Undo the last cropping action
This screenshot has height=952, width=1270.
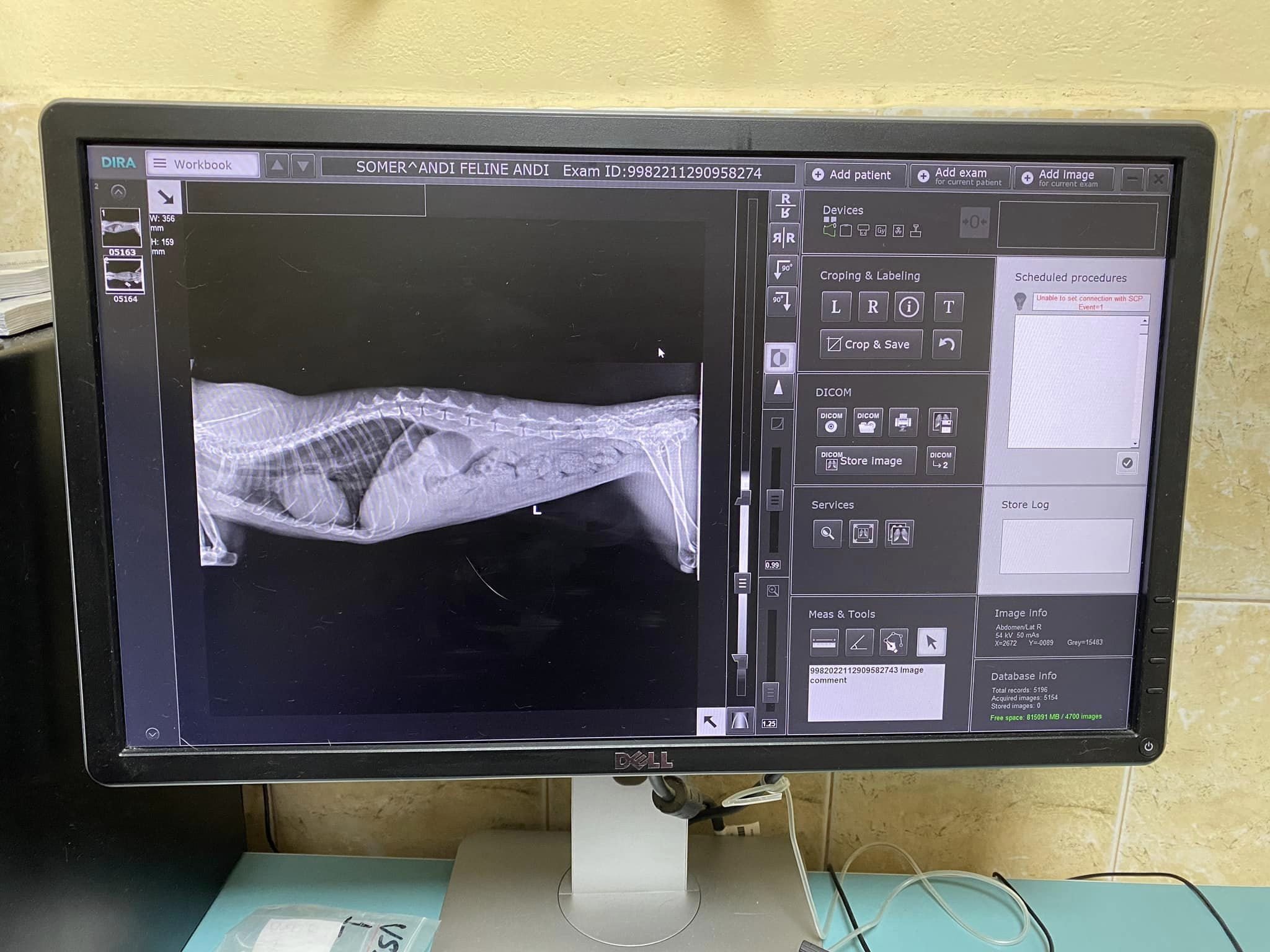click(946, 345)
